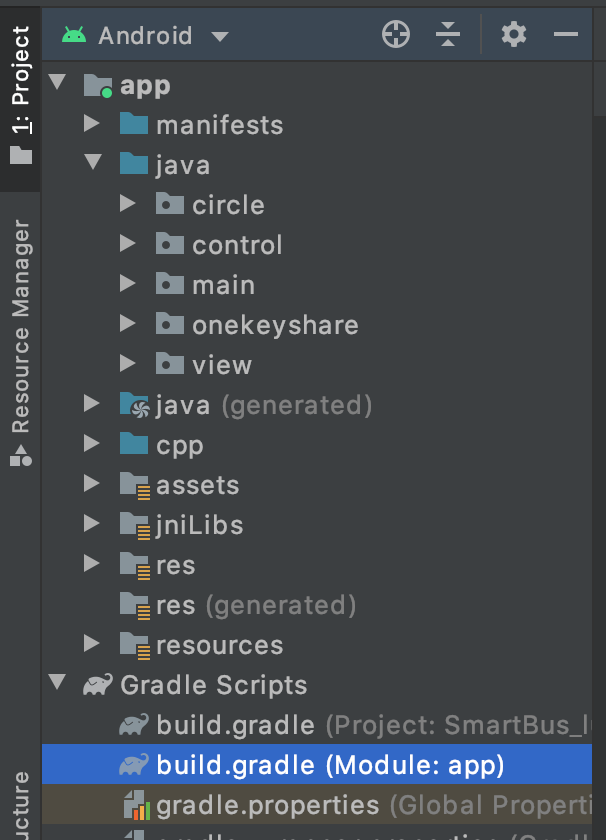606x840 pixels.
Task: Select the circle package
Action: point(228,205)
